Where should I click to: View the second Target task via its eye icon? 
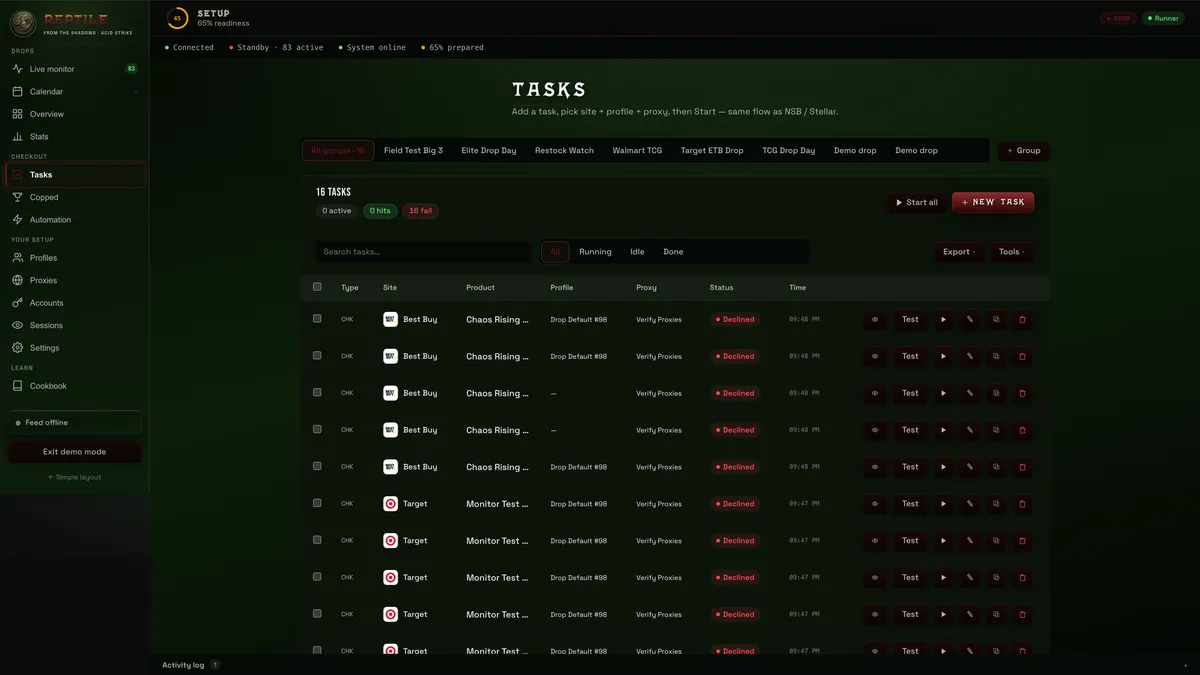point(875,541)
